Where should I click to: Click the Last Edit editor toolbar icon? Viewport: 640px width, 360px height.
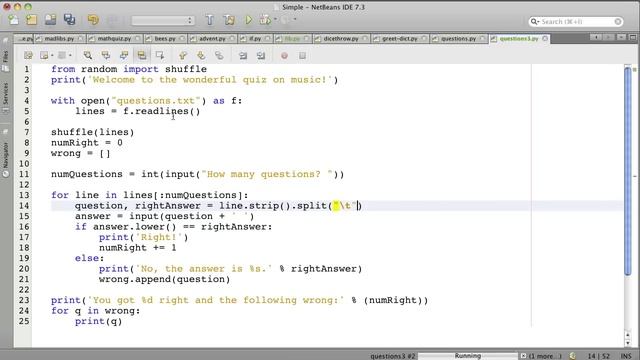point(28,56)
